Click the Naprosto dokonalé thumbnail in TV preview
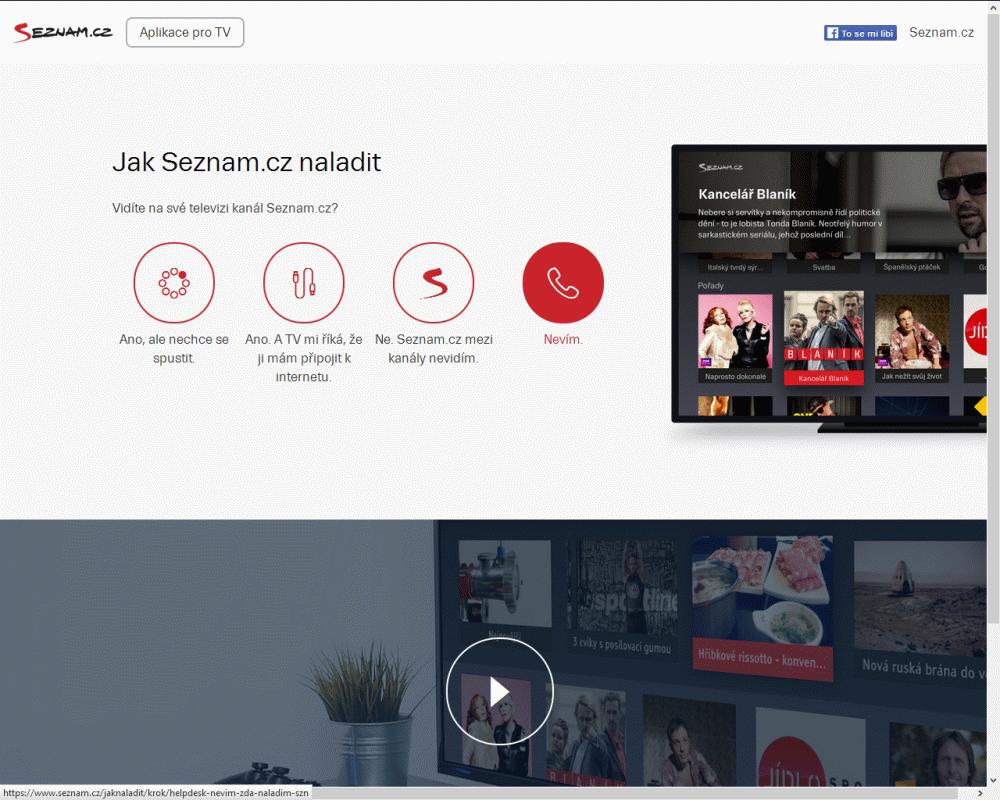 click(735, 338)
